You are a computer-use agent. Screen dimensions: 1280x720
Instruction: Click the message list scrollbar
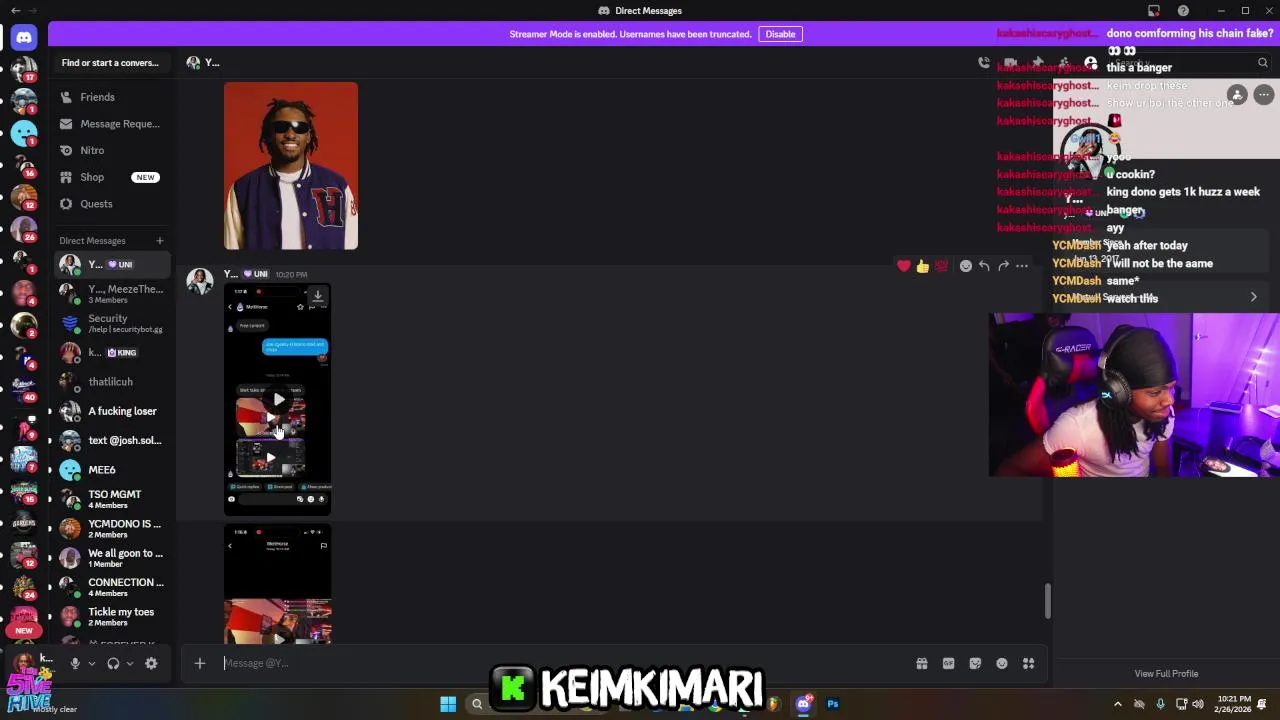(1047, 601)
